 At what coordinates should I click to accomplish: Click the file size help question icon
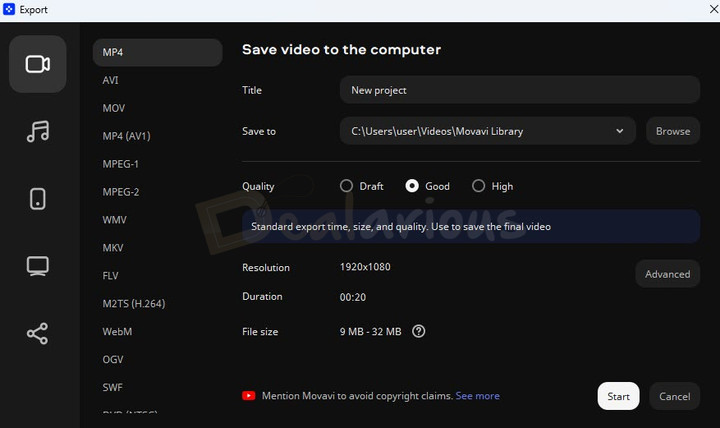[418, 331]
